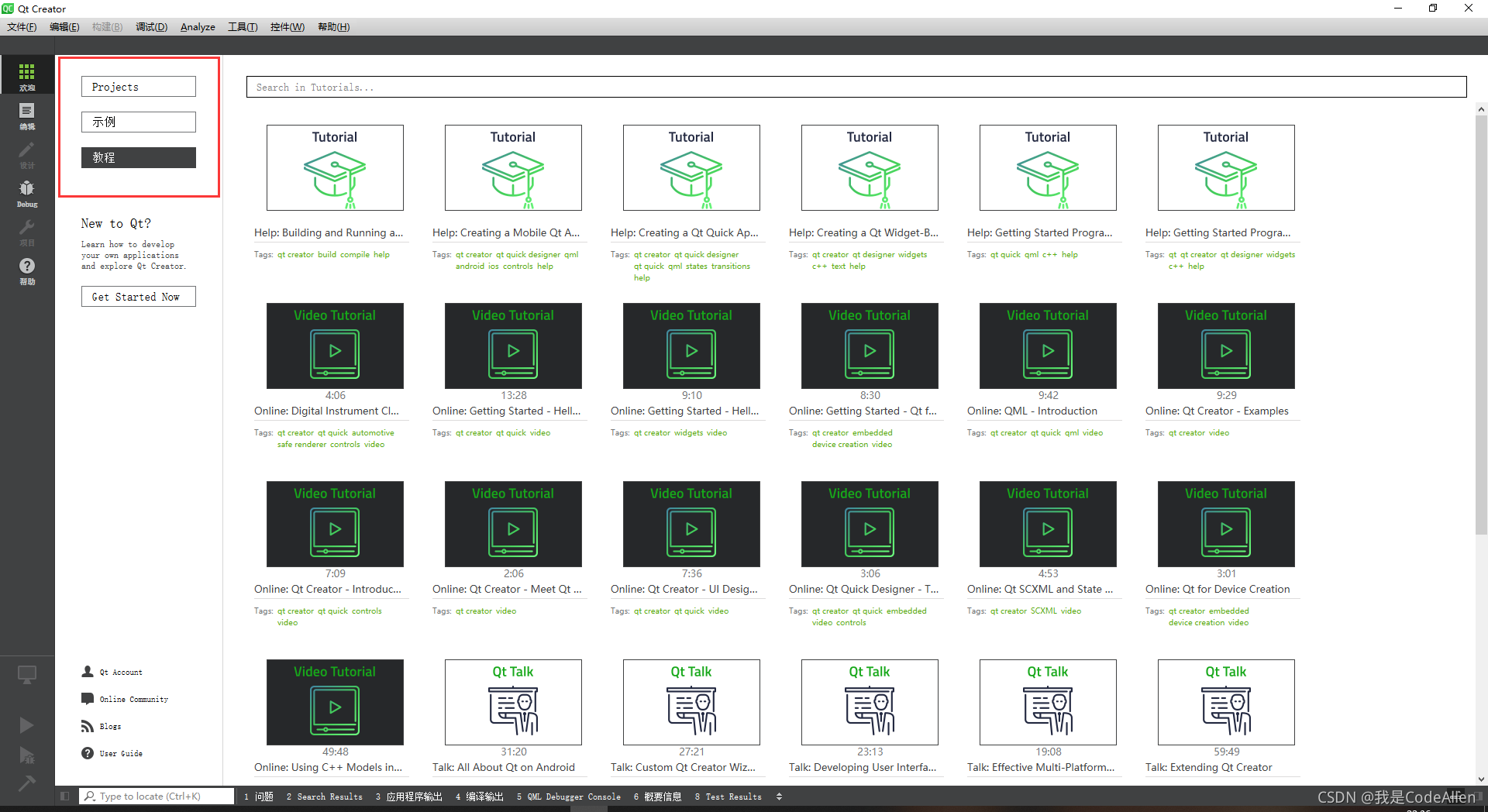Click the green Run arrow icon

pyautogui.click(x=27, y=725)
